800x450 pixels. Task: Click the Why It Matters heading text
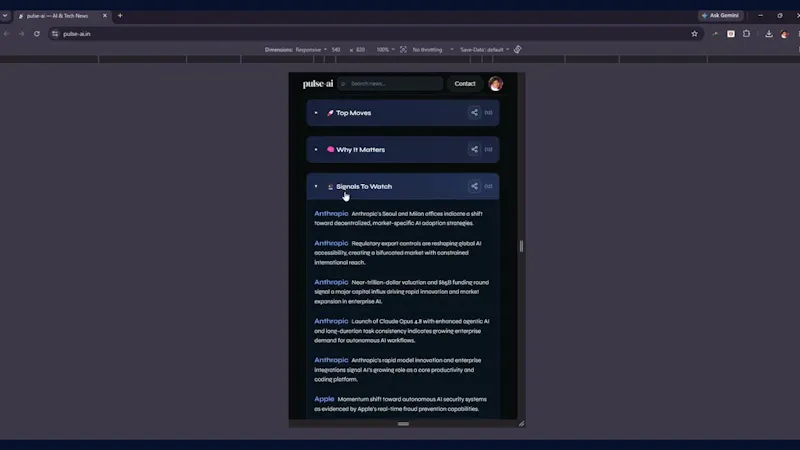[360, 149]
